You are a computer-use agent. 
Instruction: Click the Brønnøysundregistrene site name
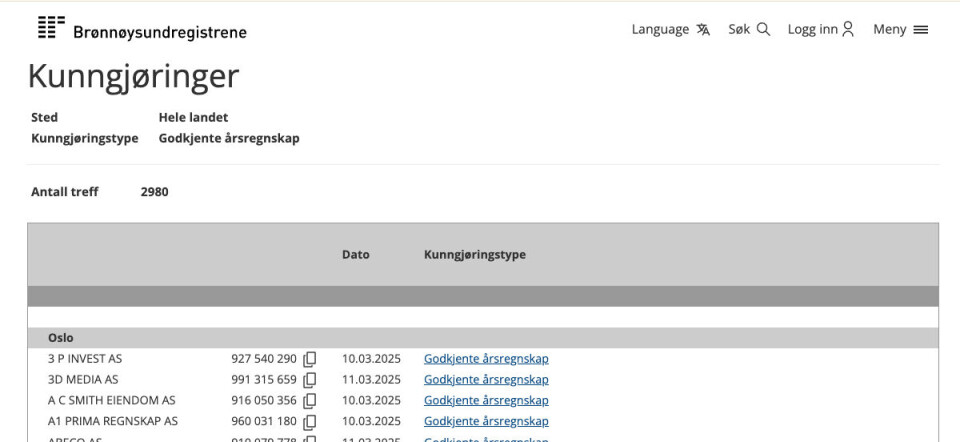click(160, 32)
